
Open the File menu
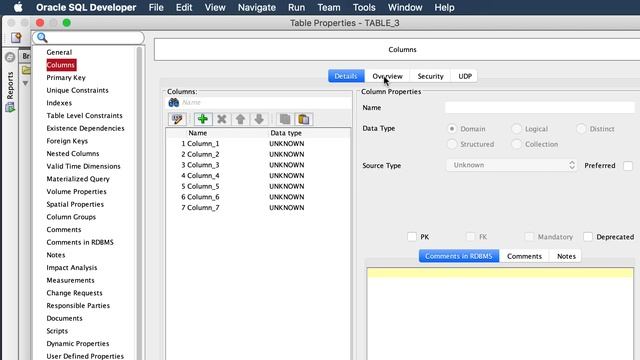[x=156, y=7]
